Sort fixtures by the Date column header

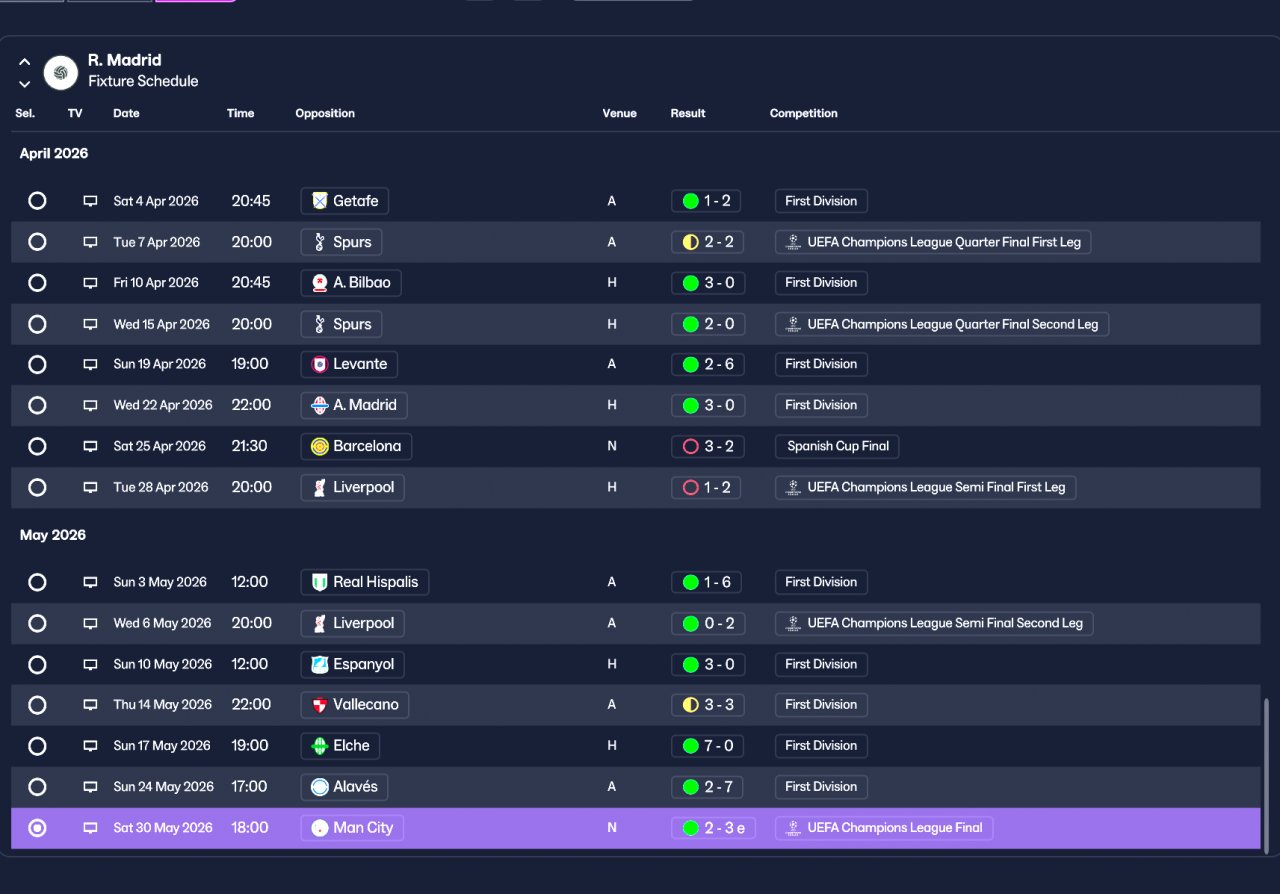click(x=126, y=113)
